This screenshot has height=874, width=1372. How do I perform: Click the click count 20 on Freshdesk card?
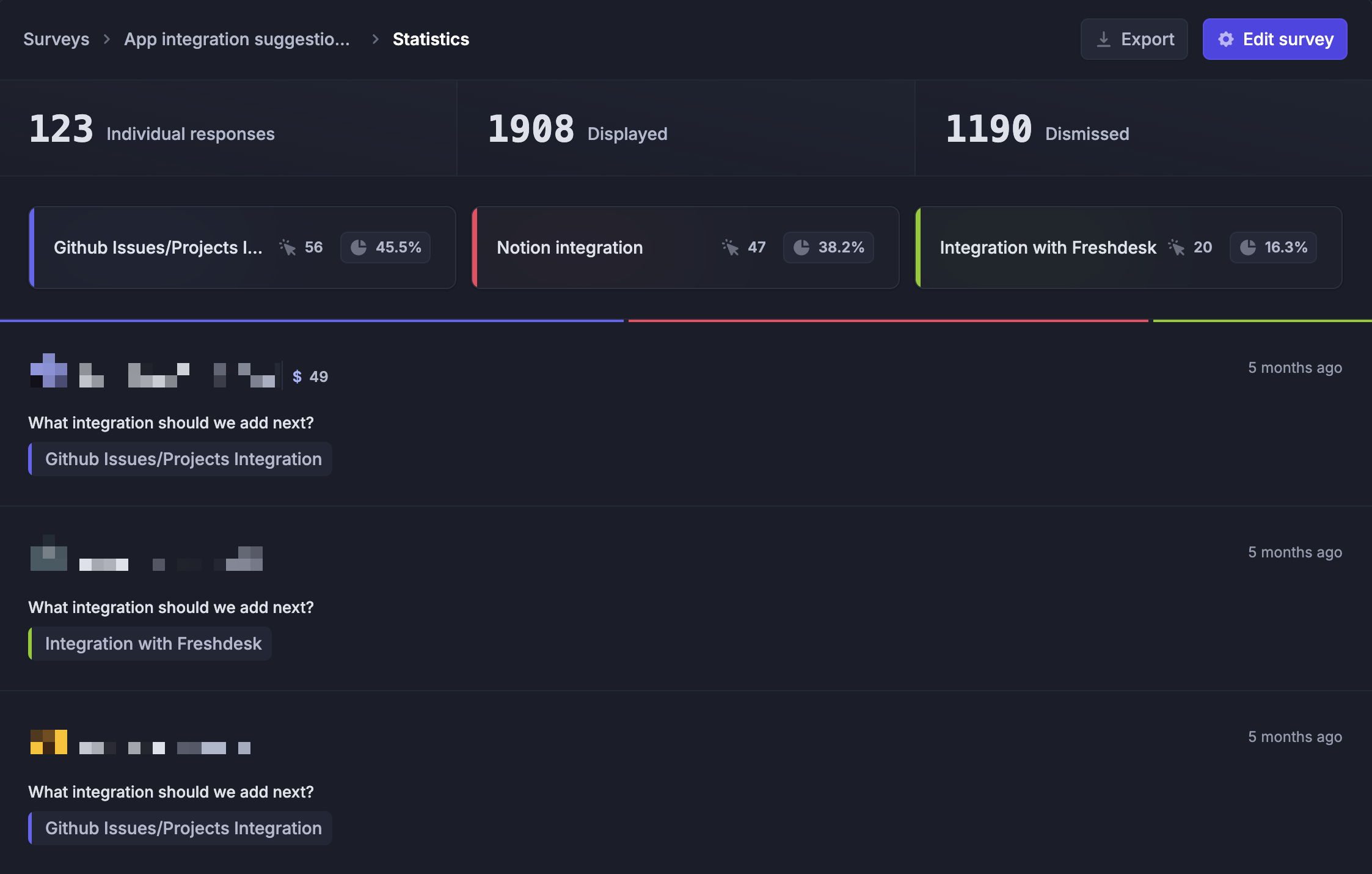pos(1203,248)
